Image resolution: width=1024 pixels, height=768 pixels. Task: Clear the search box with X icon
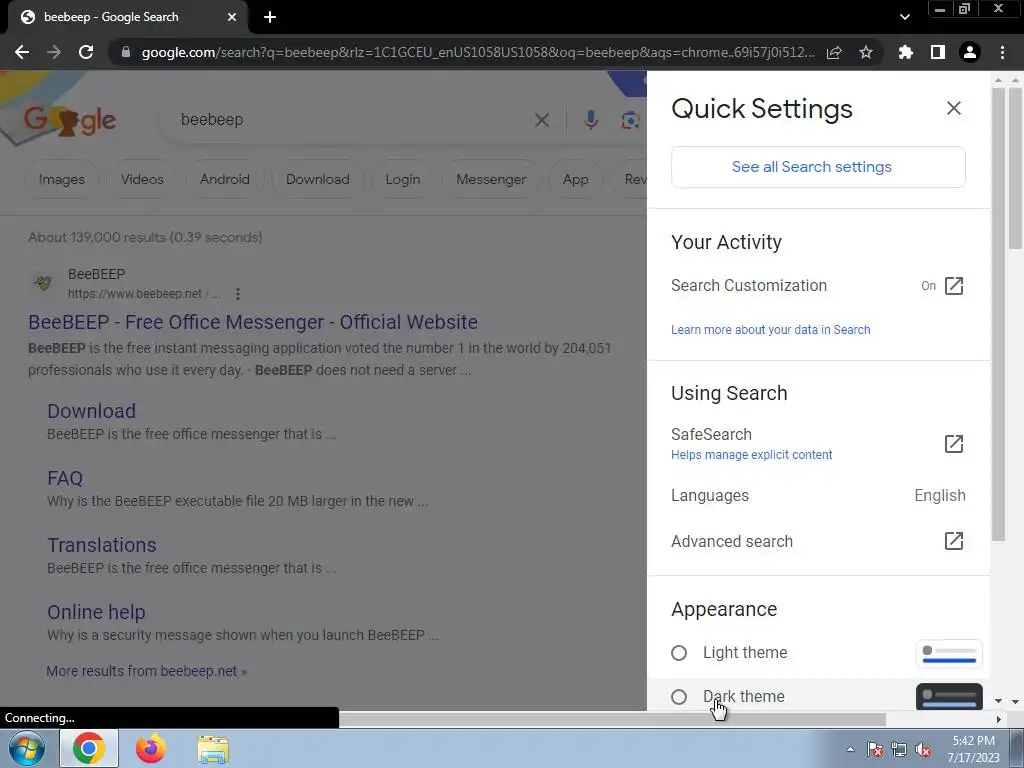pyautogui.click(x=541, y=120)
